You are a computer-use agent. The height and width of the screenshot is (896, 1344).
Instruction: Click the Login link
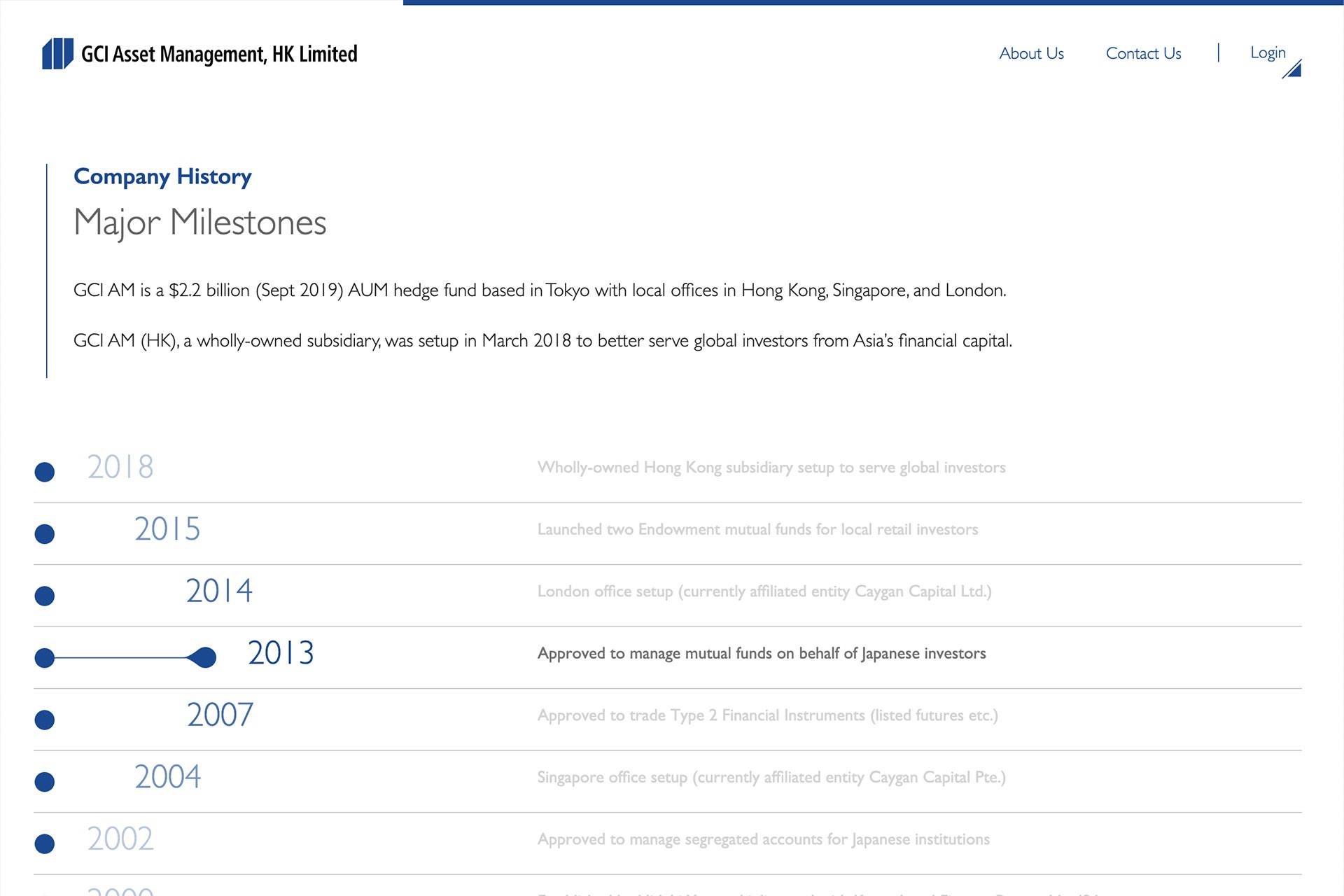[x=1268, y=52]
